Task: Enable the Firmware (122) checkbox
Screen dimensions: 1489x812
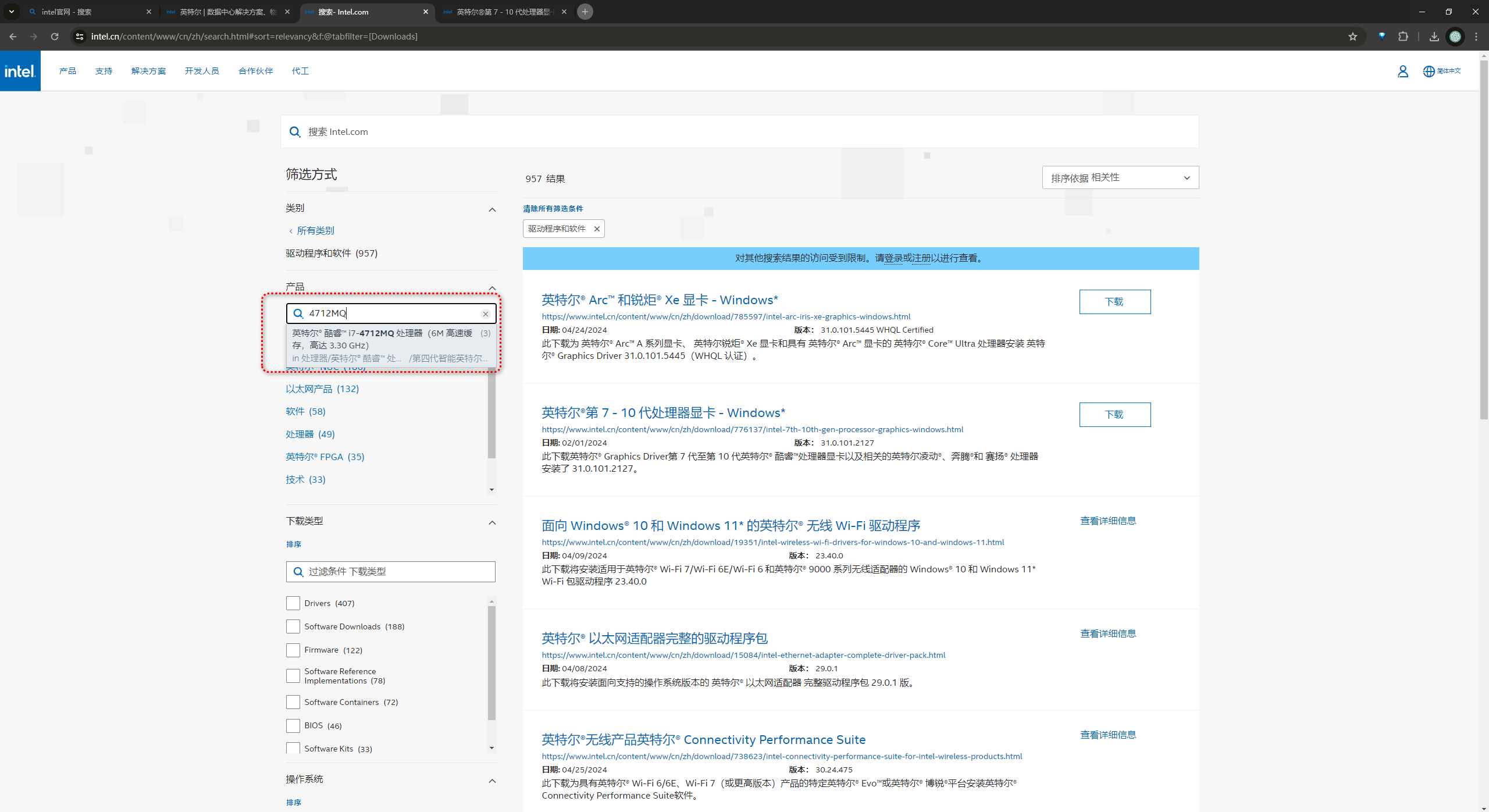Action: click(293, 650)
